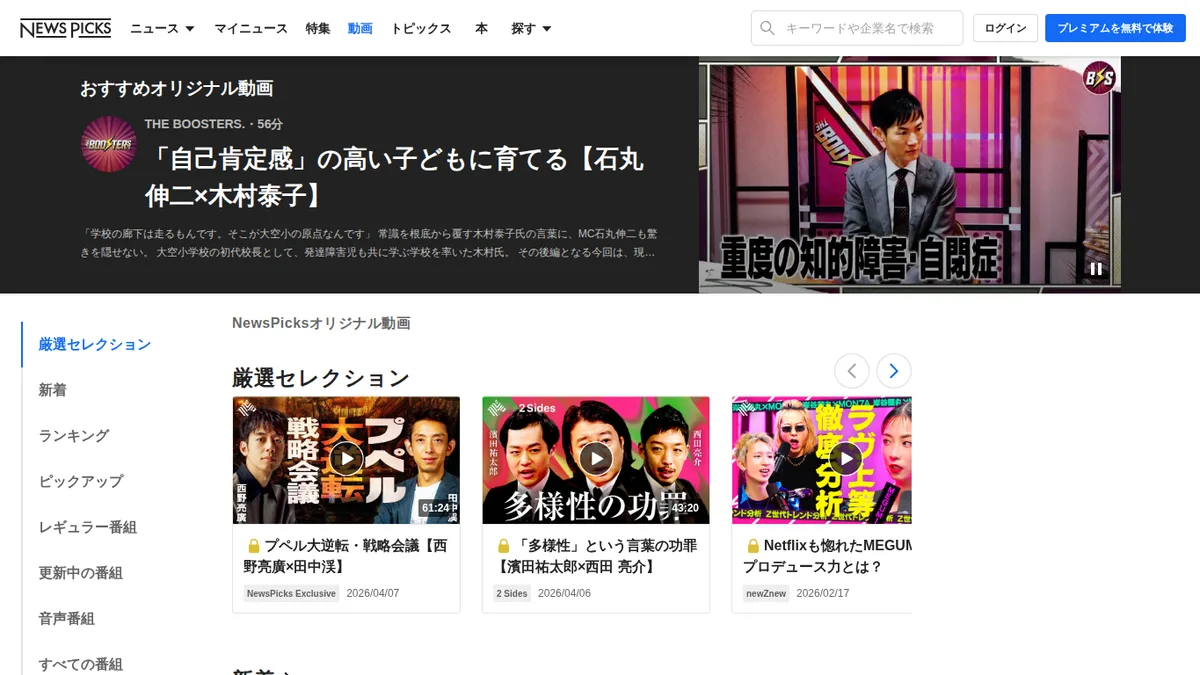Viewport: 1200px width, 675px height.
Task: Show next 厳選セレクション carousel items
Action: (x=894, y=371)
